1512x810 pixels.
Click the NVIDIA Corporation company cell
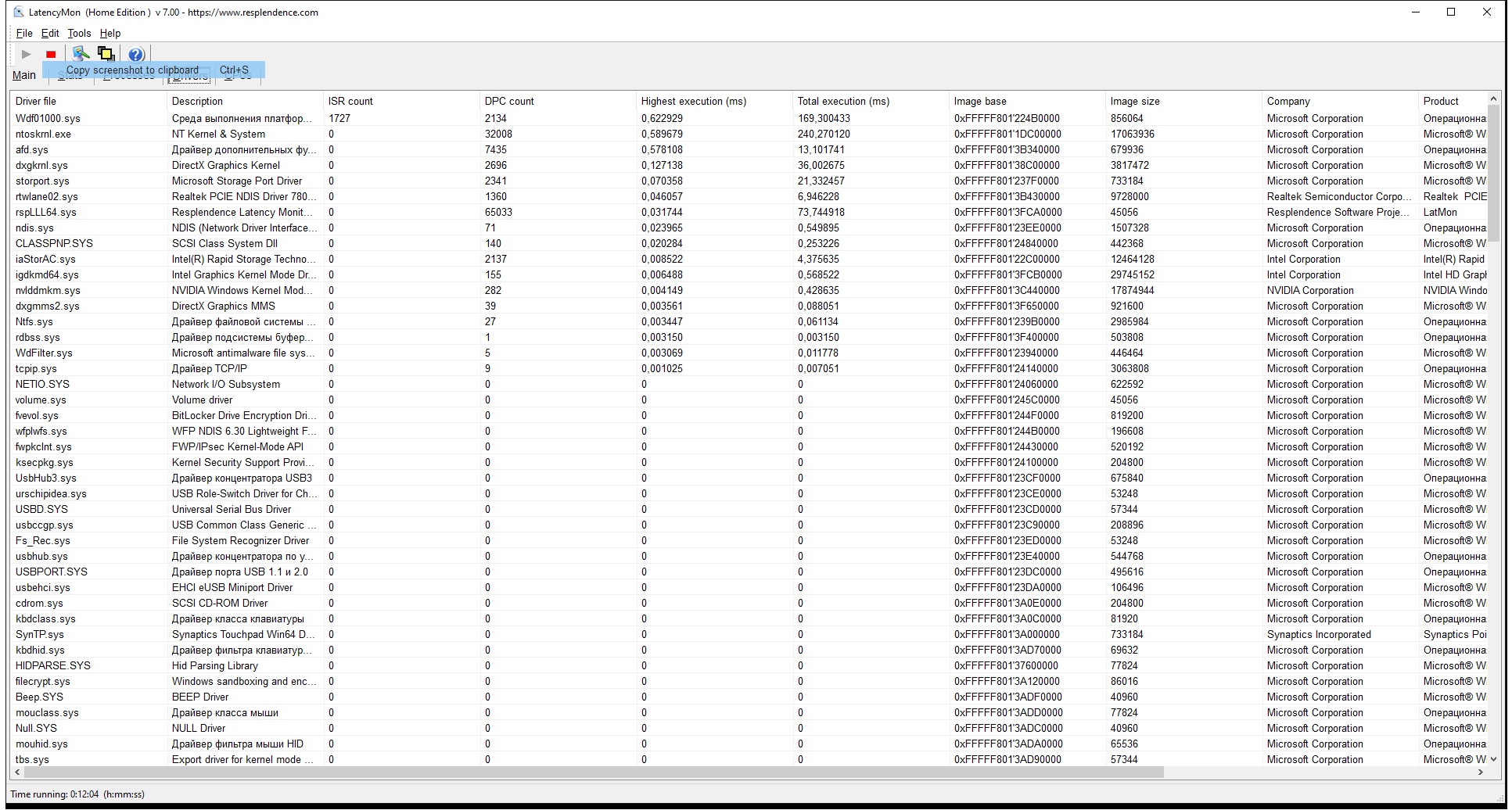click(1310, 290)
